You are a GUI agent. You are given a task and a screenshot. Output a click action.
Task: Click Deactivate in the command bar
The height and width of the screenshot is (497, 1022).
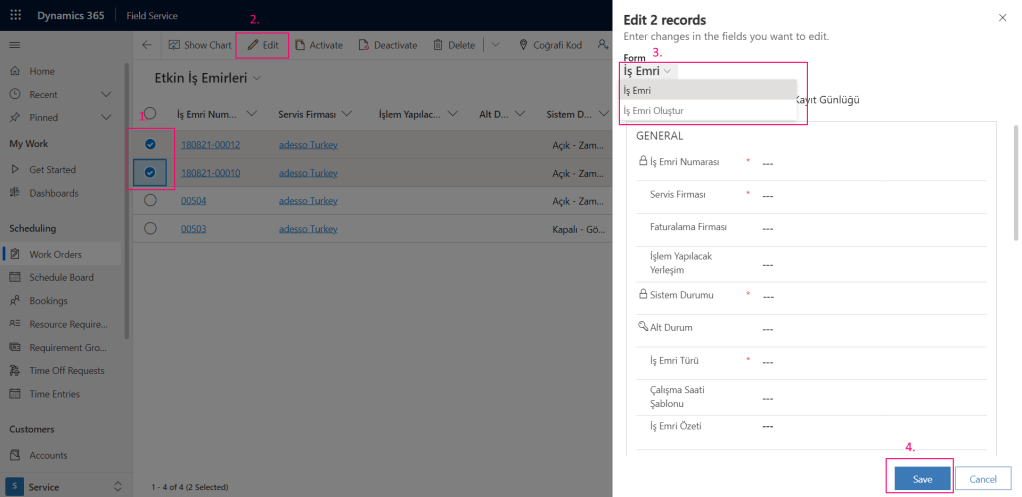387,45
